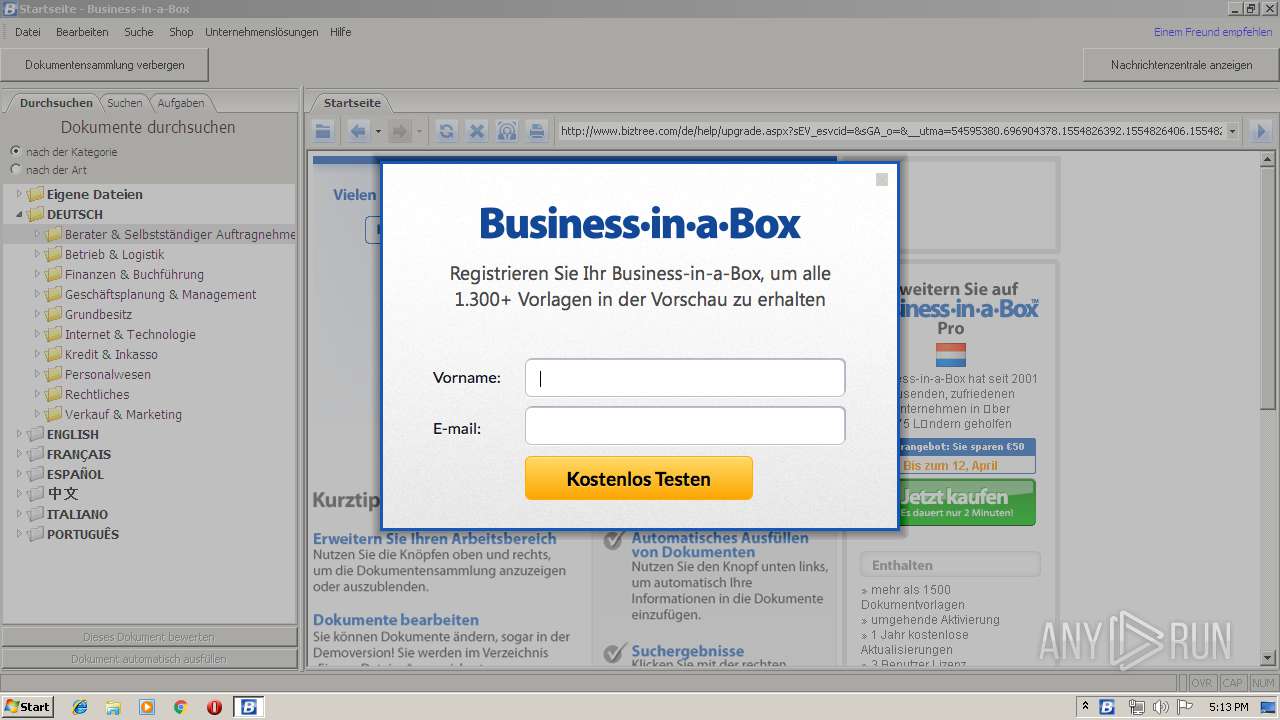Collapse the DEUTSCH tree node

[19, 214]
